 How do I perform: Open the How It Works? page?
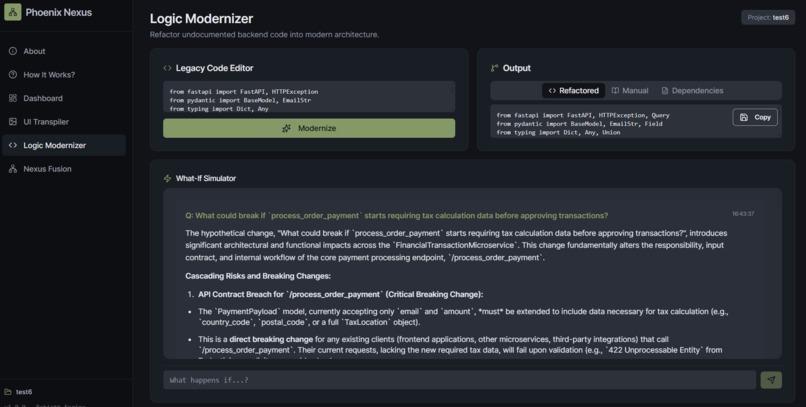point(64,75)
